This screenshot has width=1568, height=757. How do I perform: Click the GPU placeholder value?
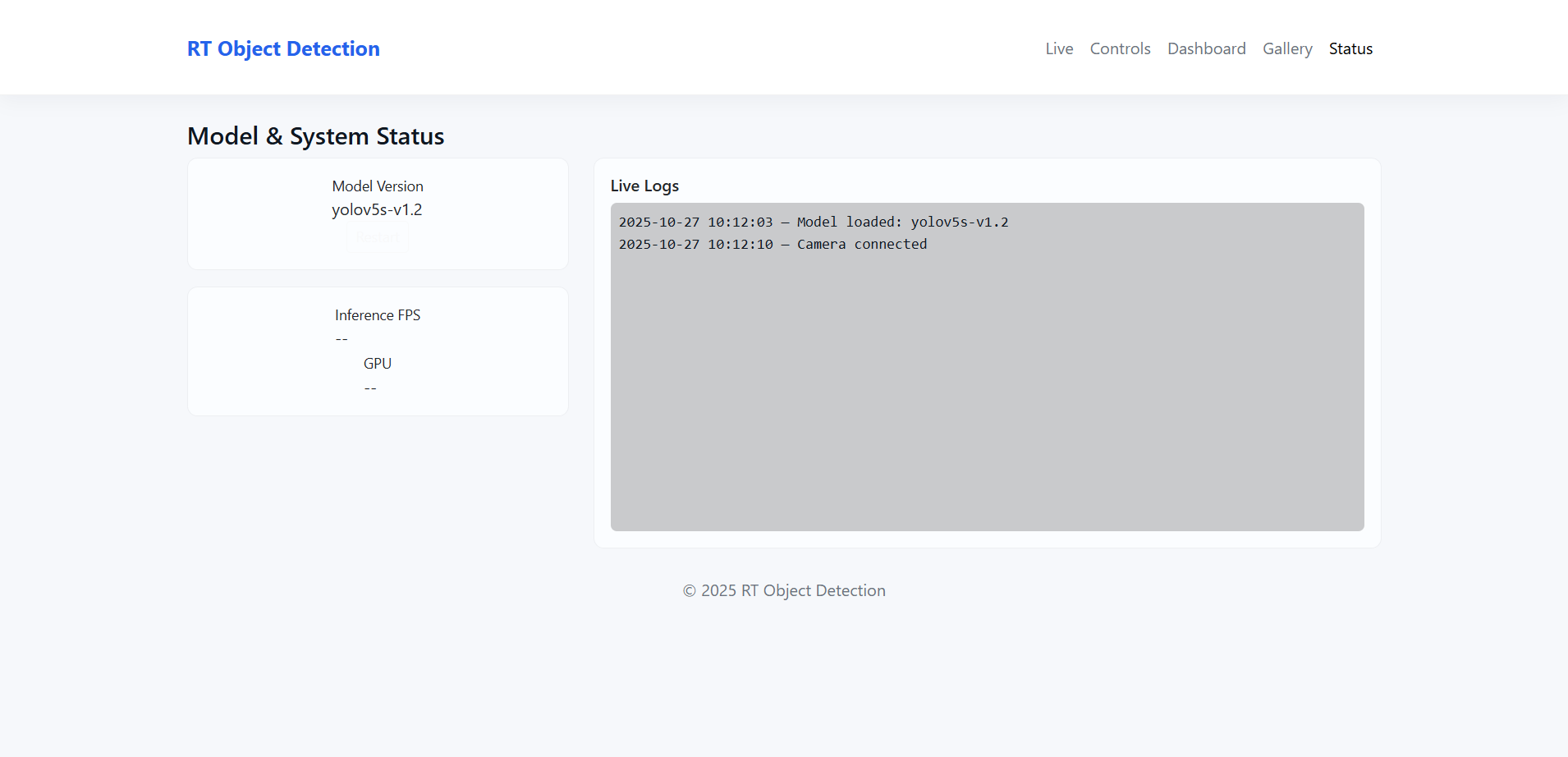(370, 388)
